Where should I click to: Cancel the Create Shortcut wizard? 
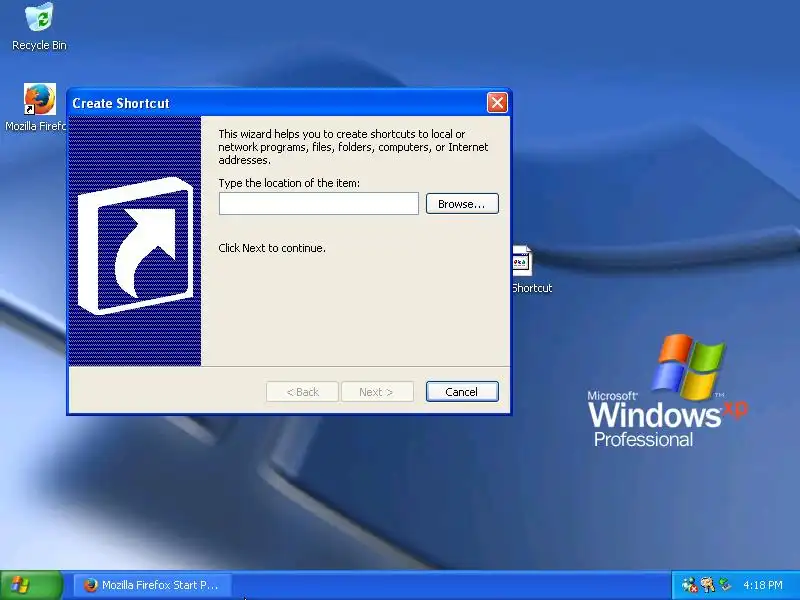coord(462,391)
